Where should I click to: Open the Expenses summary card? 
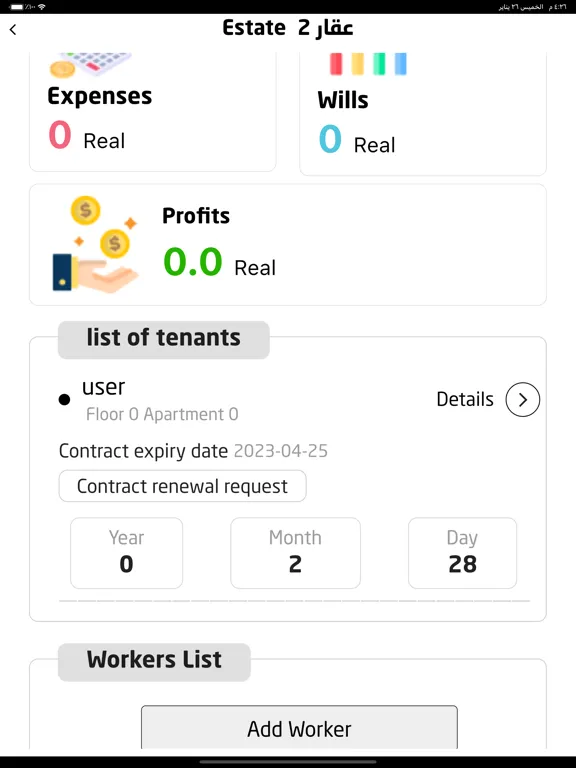153,112
